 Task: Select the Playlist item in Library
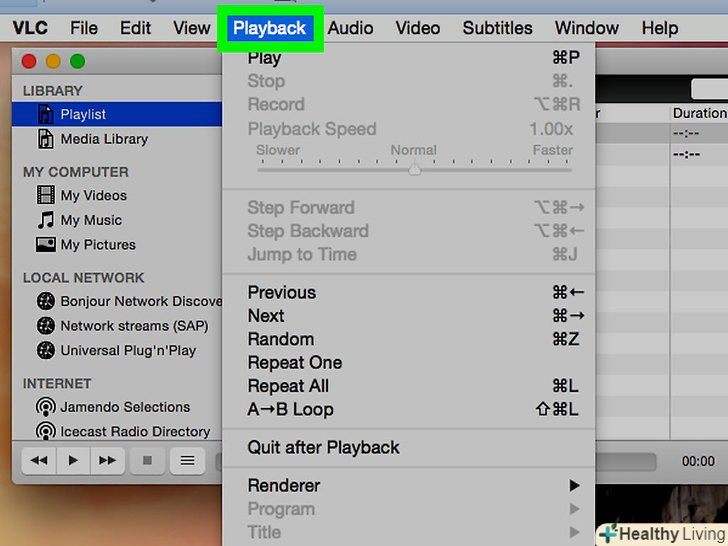117,114
